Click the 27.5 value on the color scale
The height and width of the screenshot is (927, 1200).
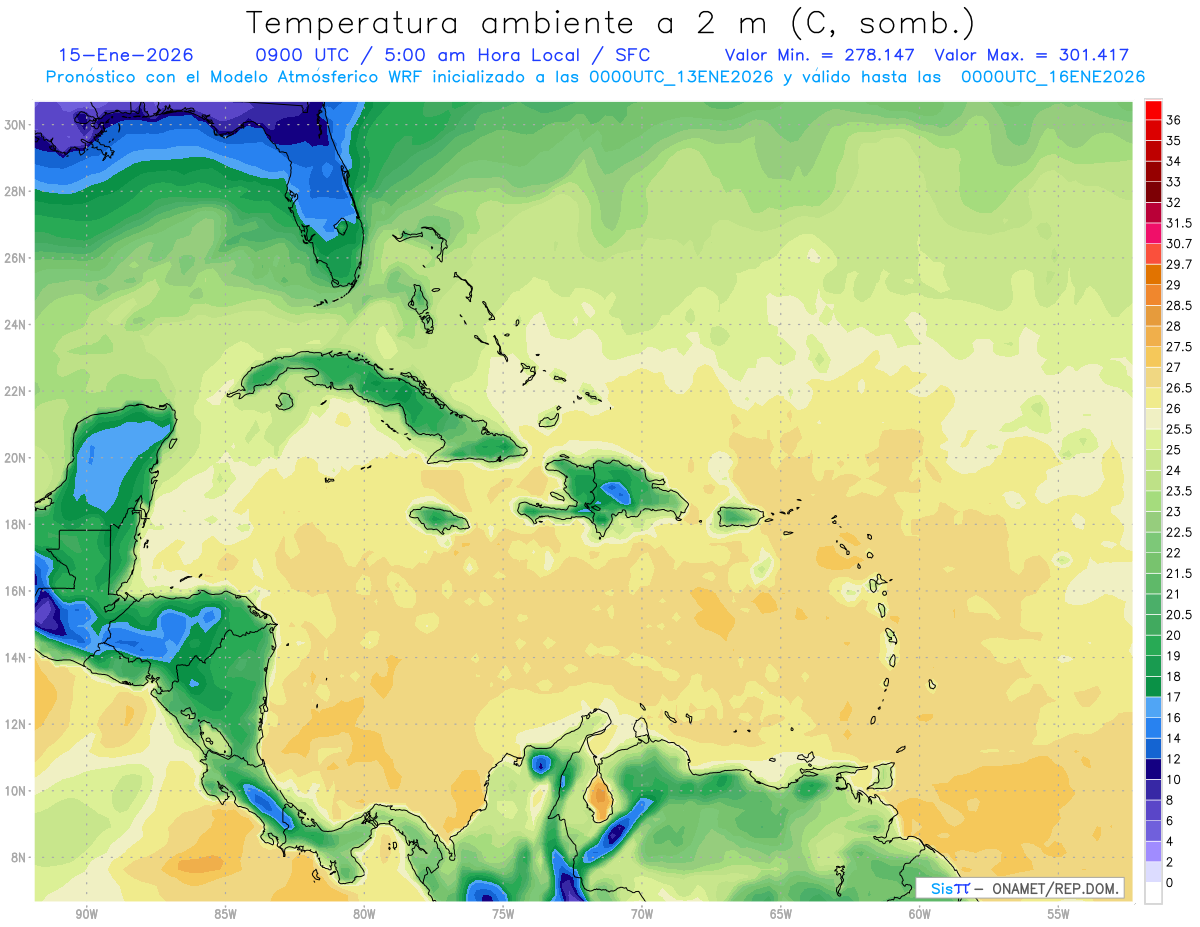click(x=1179, y=347)
